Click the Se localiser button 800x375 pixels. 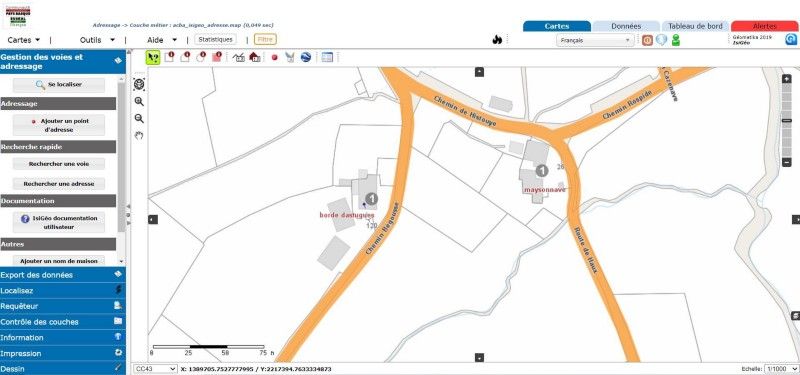pyautogui.click(x=59, y=85)
